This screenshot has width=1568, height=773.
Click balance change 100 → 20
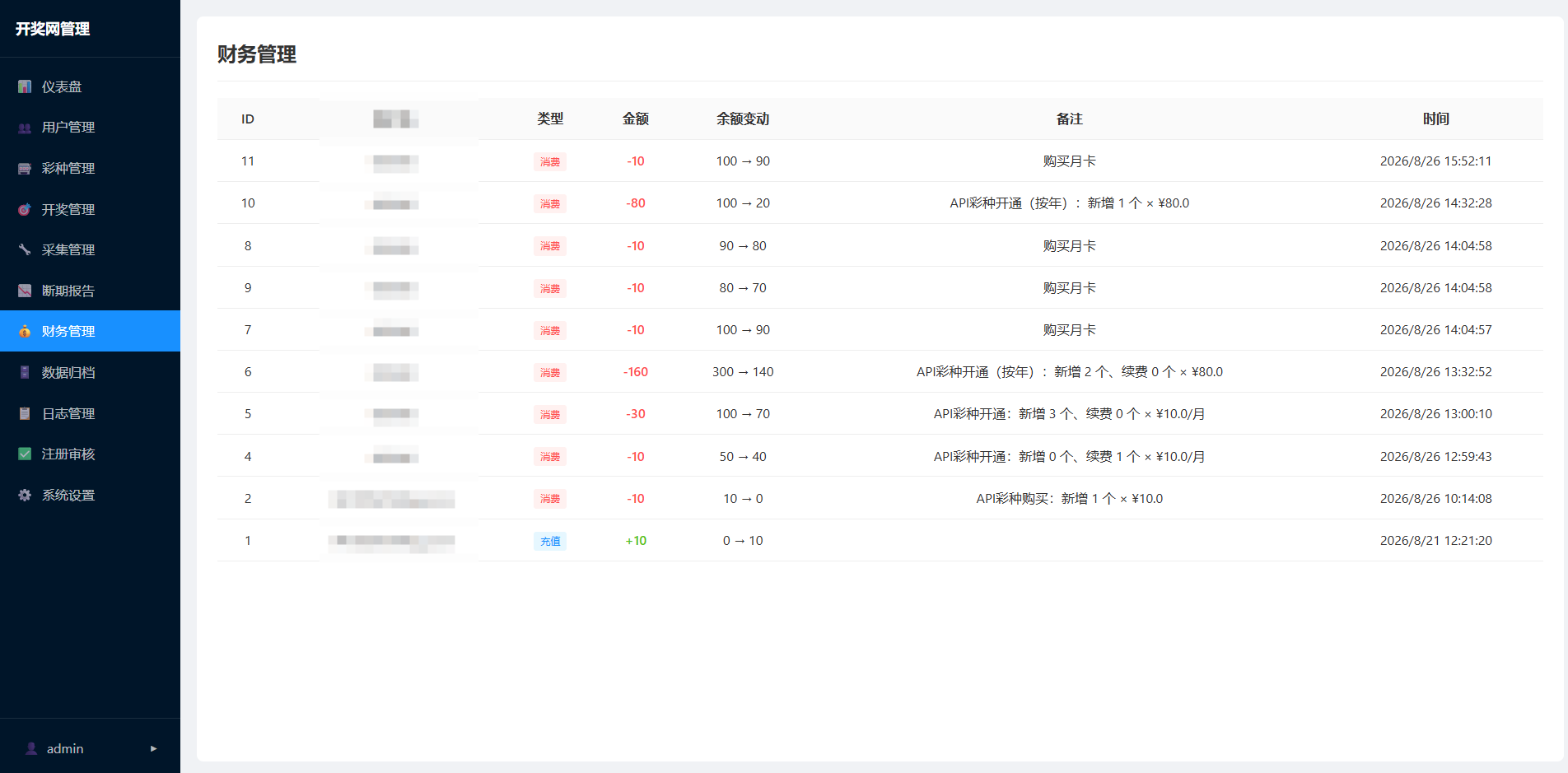[x=743, y=203]
